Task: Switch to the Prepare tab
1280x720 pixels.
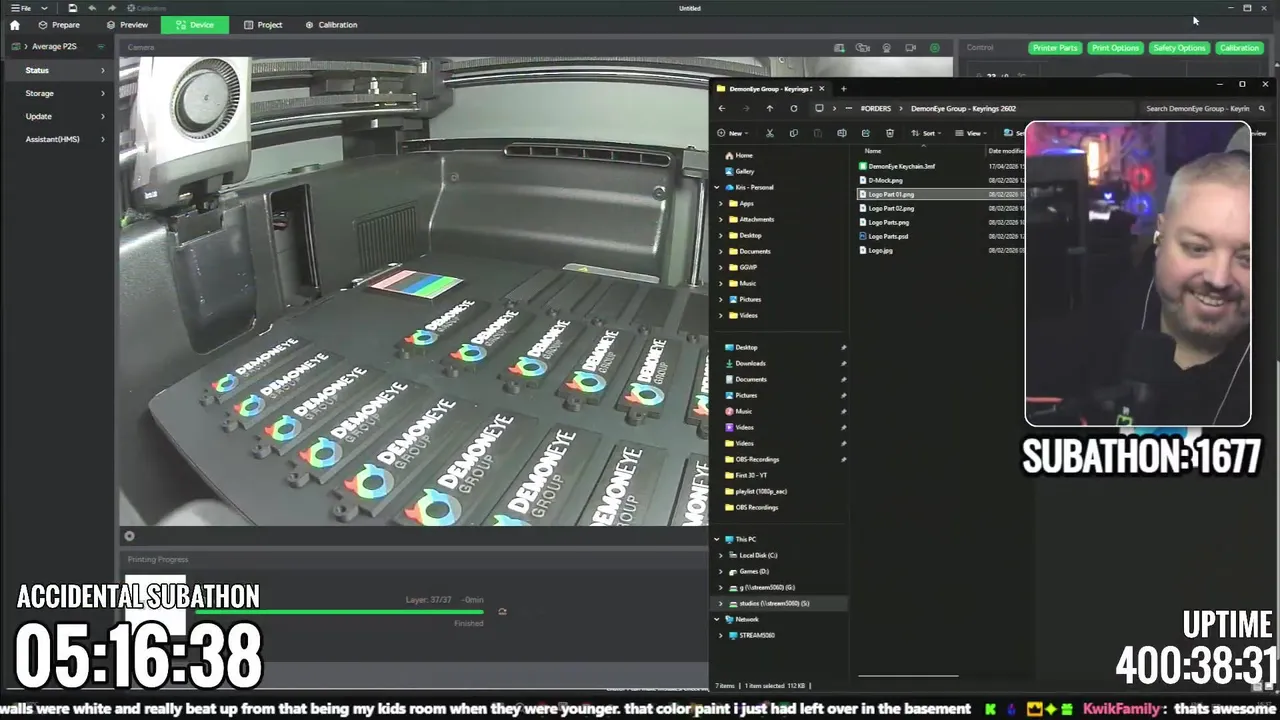Action: click(59, 25)
